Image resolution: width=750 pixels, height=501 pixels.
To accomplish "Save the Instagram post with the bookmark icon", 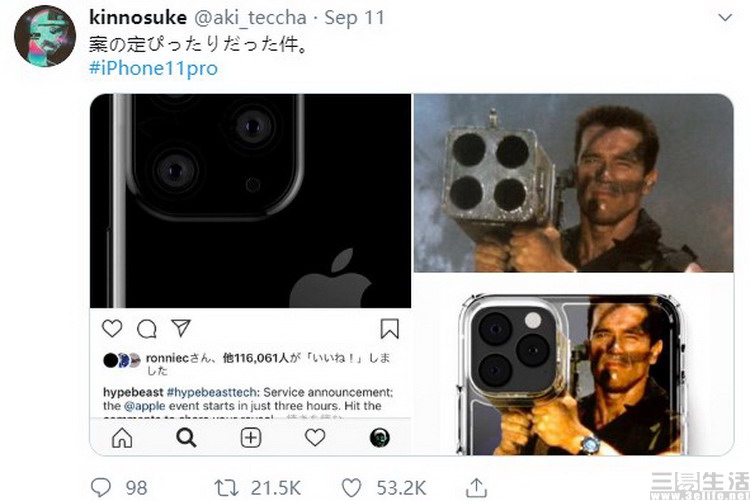I will [390, 328].
